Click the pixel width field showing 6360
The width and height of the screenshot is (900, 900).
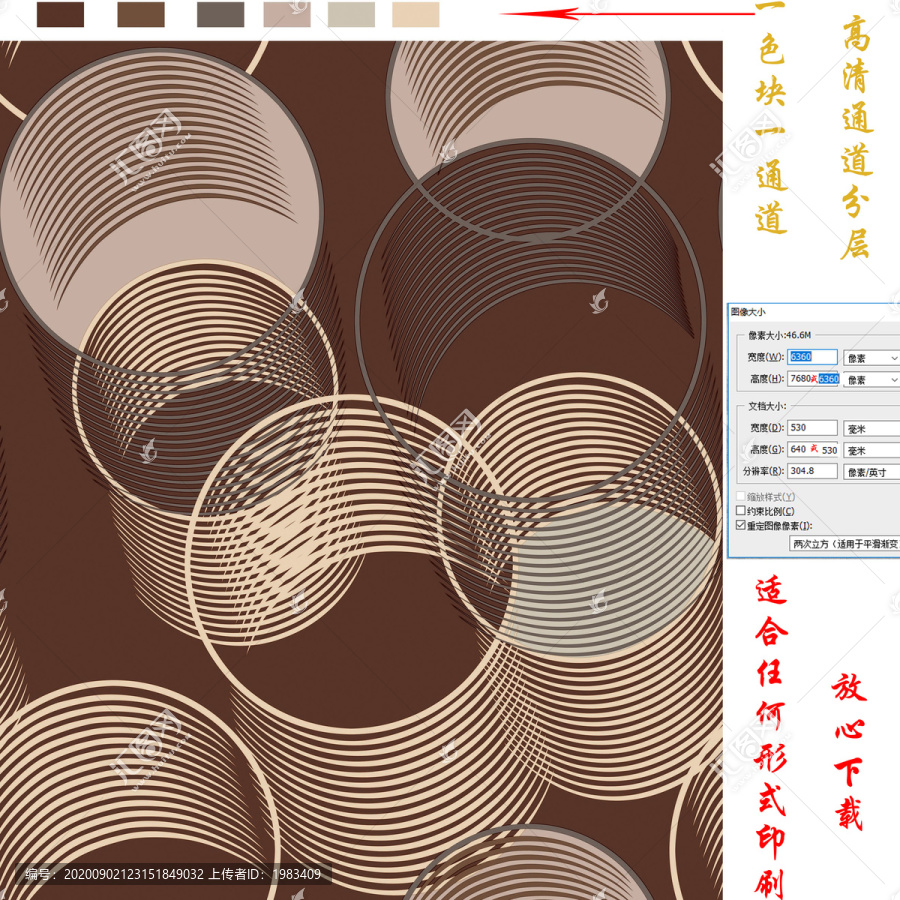[x=812, y=357]
